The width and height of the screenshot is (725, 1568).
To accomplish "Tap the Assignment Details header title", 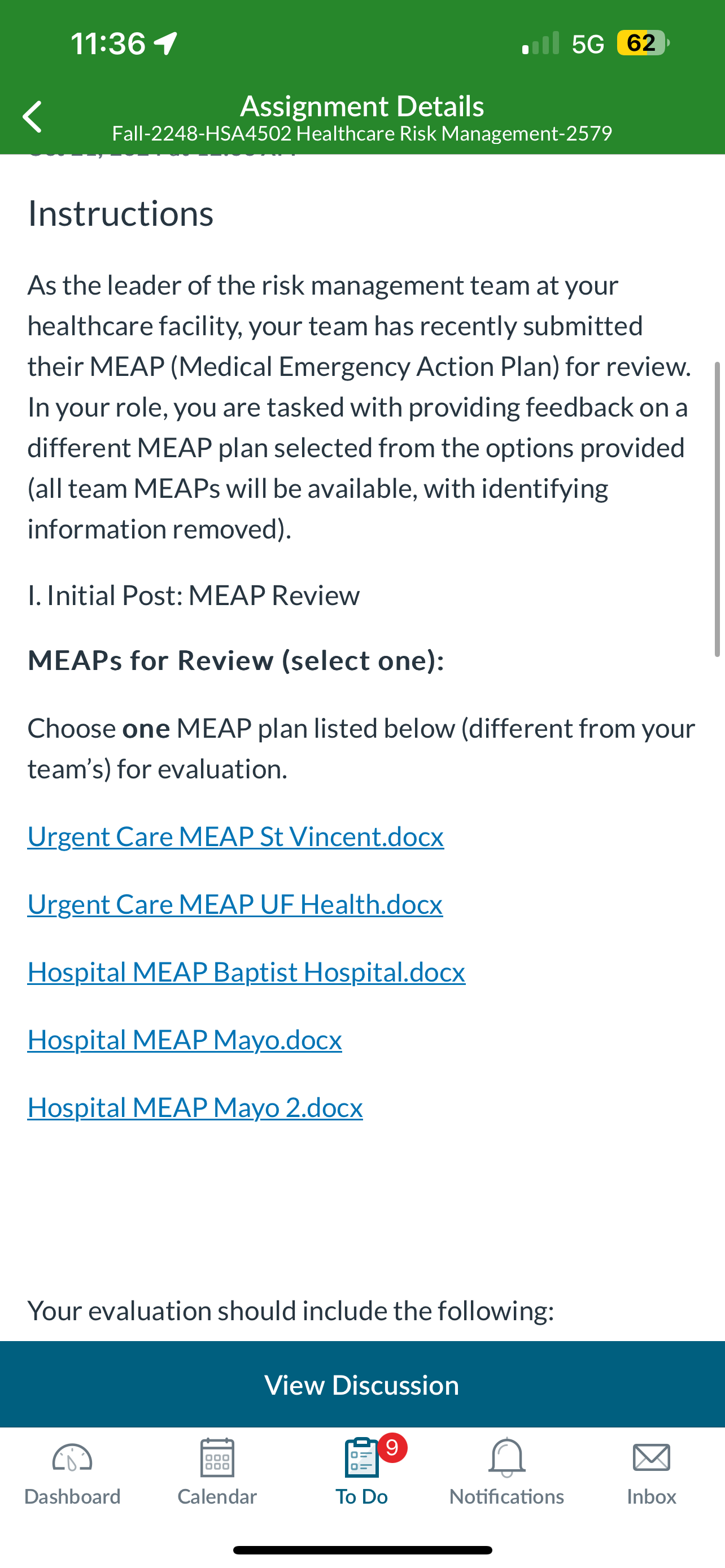I will 362,106.
